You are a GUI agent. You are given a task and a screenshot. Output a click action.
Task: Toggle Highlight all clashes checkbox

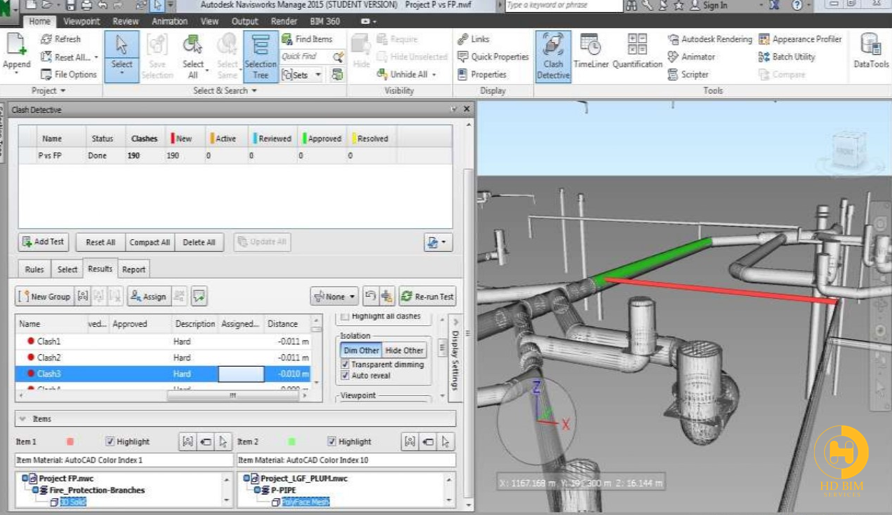tap(345, 316)
